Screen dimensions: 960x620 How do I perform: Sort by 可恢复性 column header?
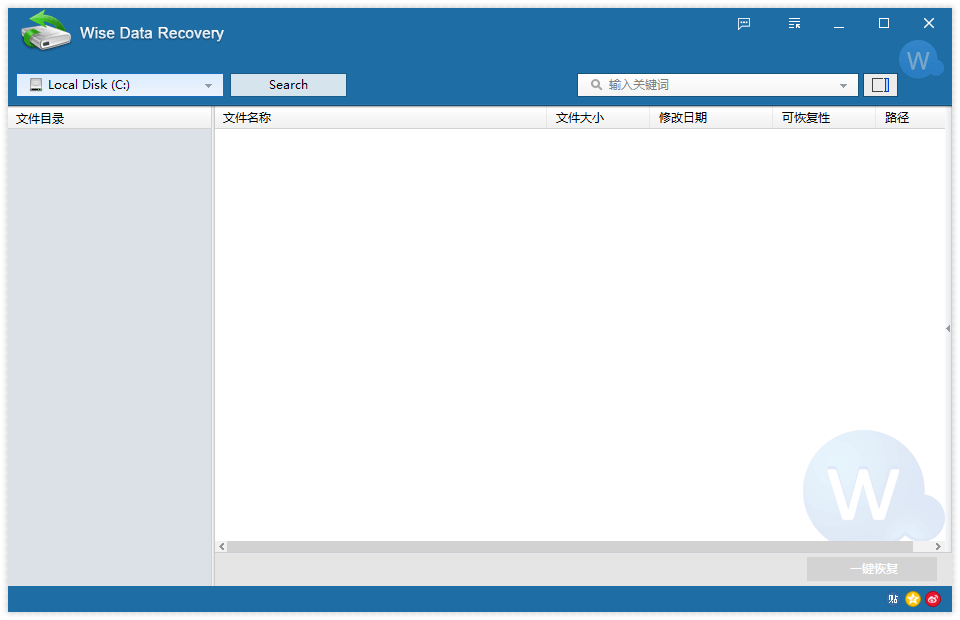pos(824,118)
